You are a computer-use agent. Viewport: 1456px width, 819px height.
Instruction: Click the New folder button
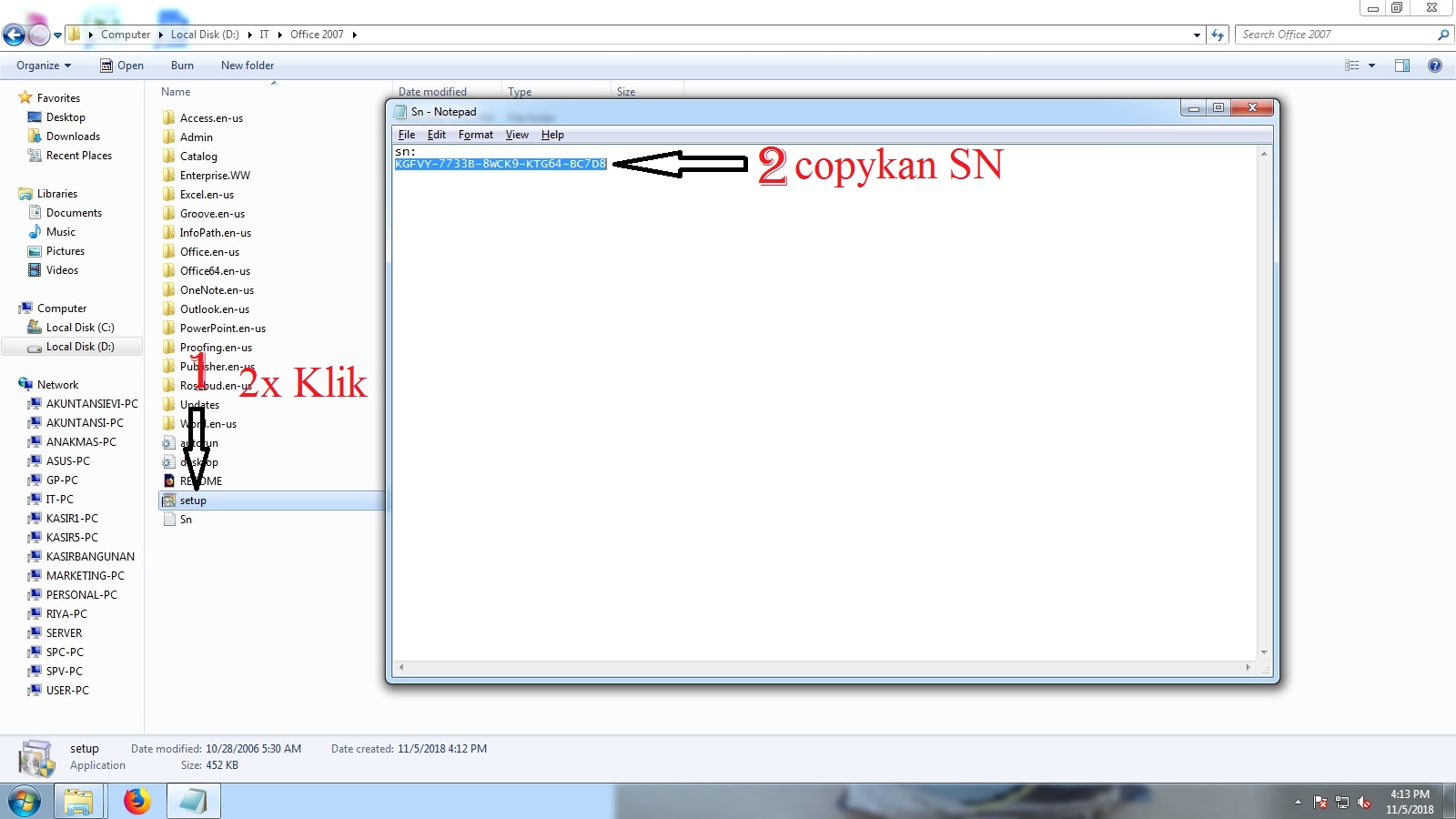tap(247, 65)
